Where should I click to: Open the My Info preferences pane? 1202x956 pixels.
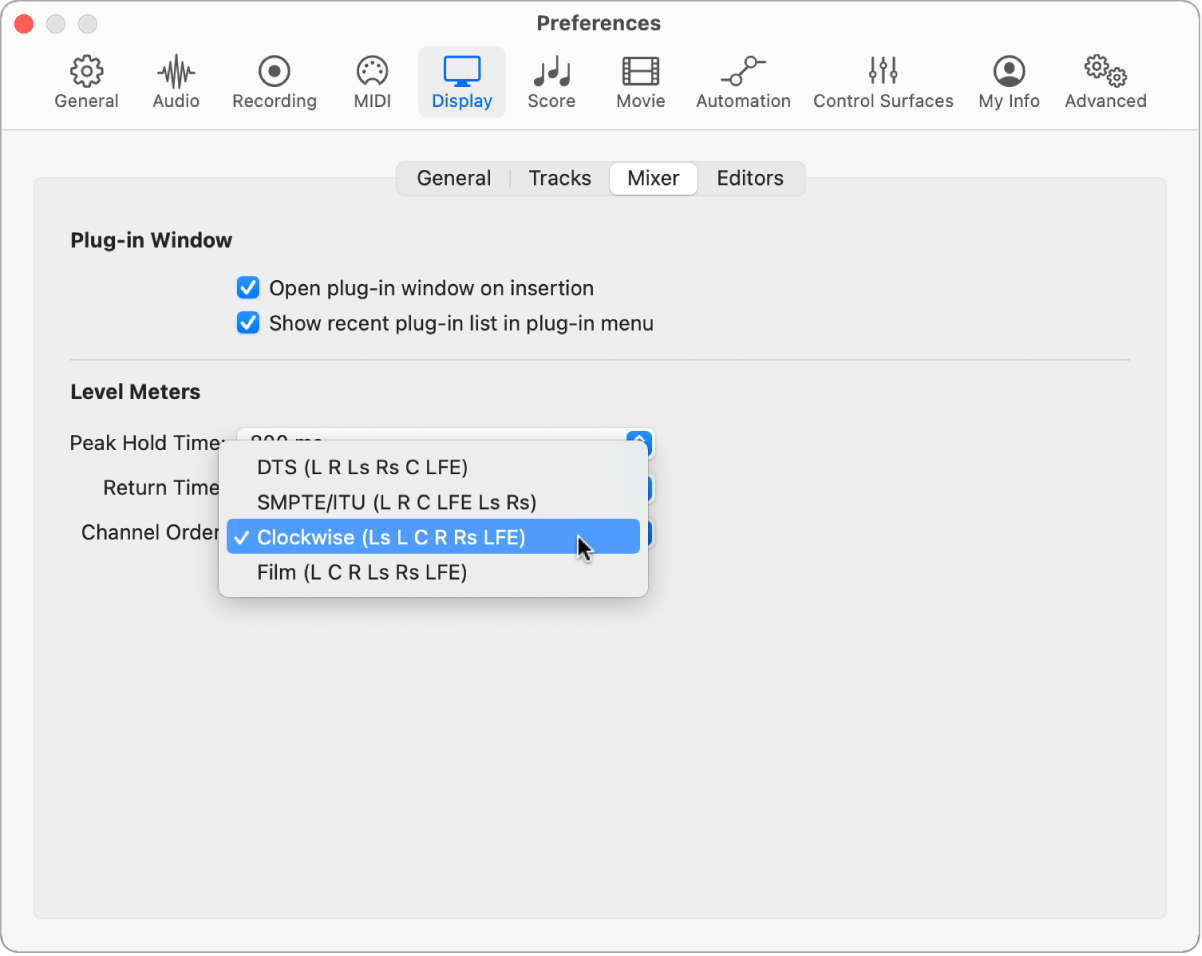(x=1009, y=83)
